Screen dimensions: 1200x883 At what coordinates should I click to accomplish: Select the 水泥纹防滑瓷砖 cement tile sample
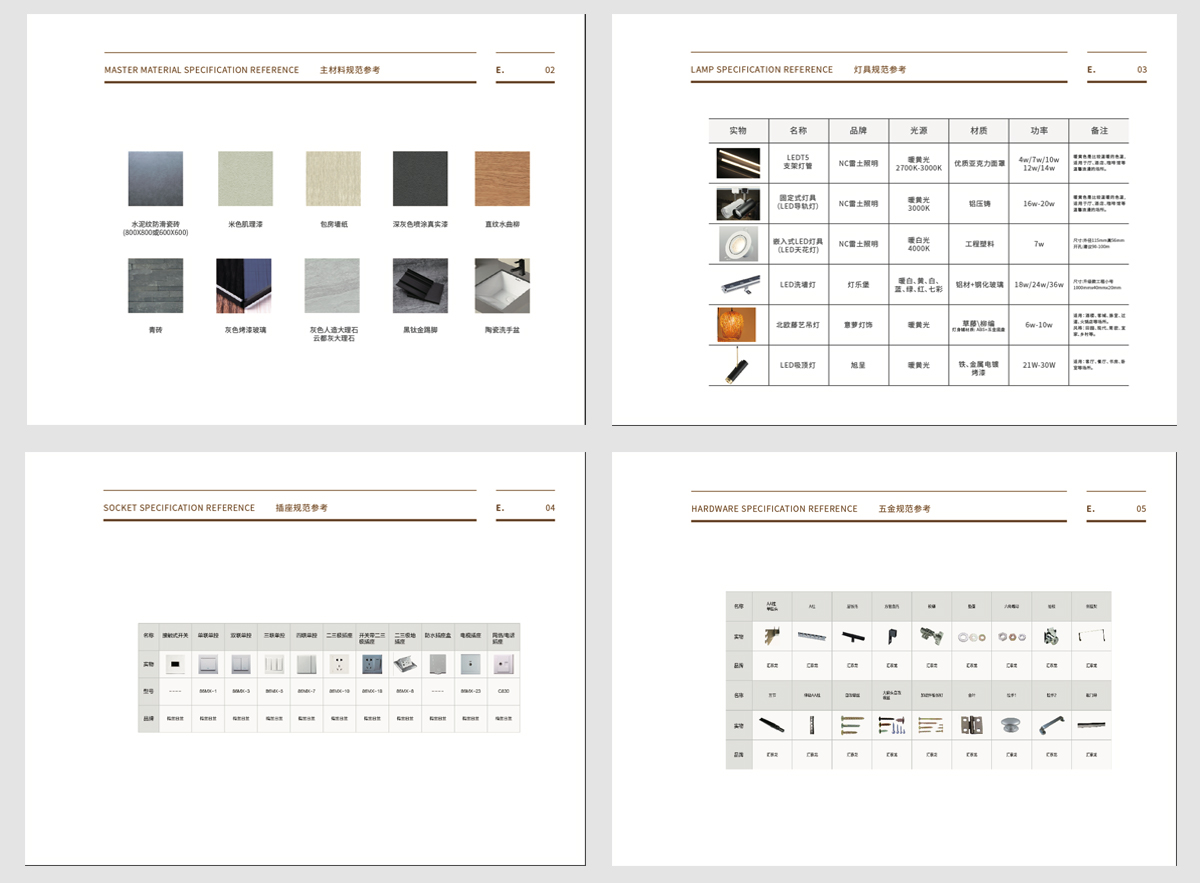pyautogui.click(x=156, y=179)
